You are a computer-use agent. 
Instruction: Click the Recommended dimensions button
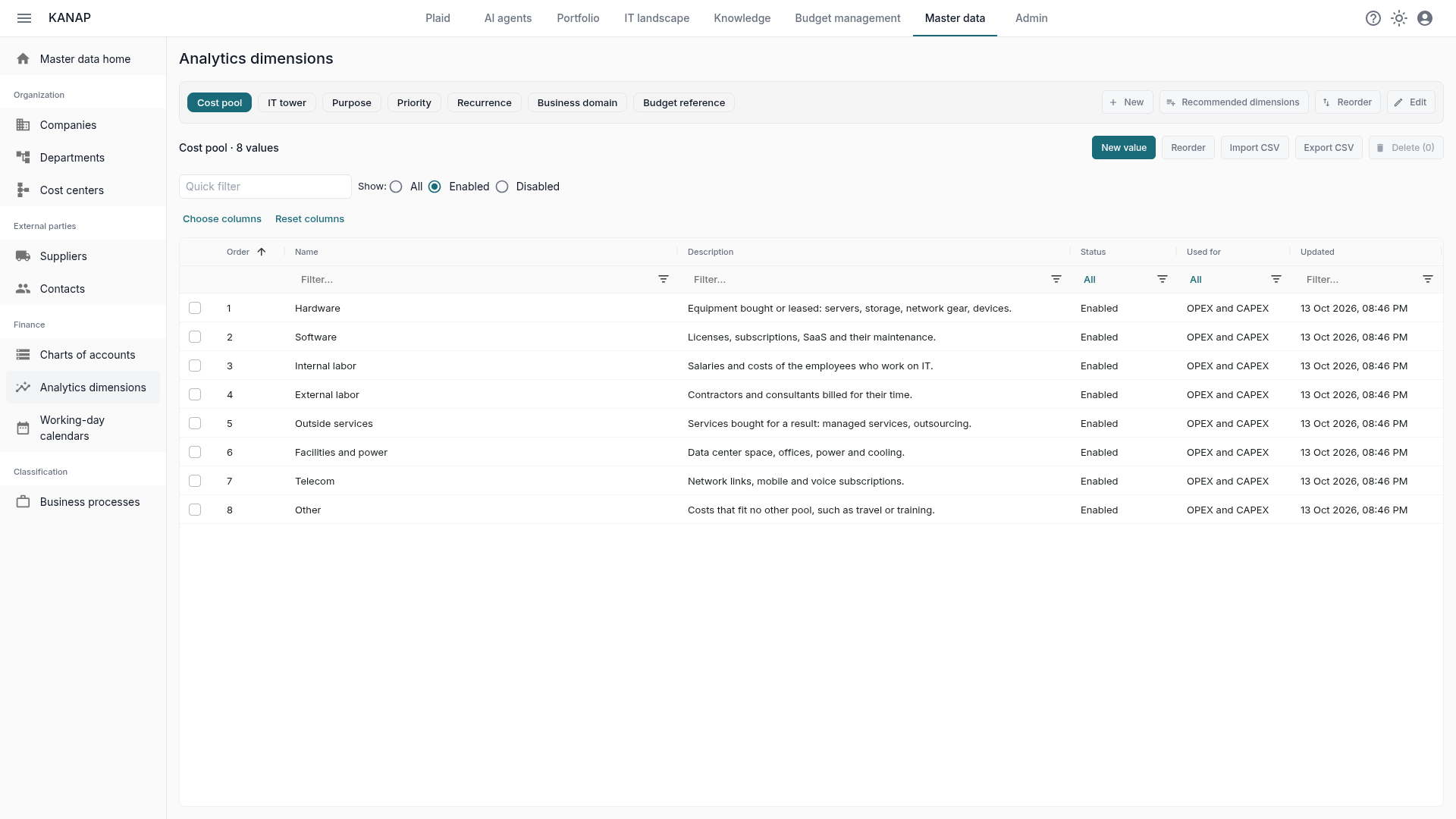(x=1233, y=102)
